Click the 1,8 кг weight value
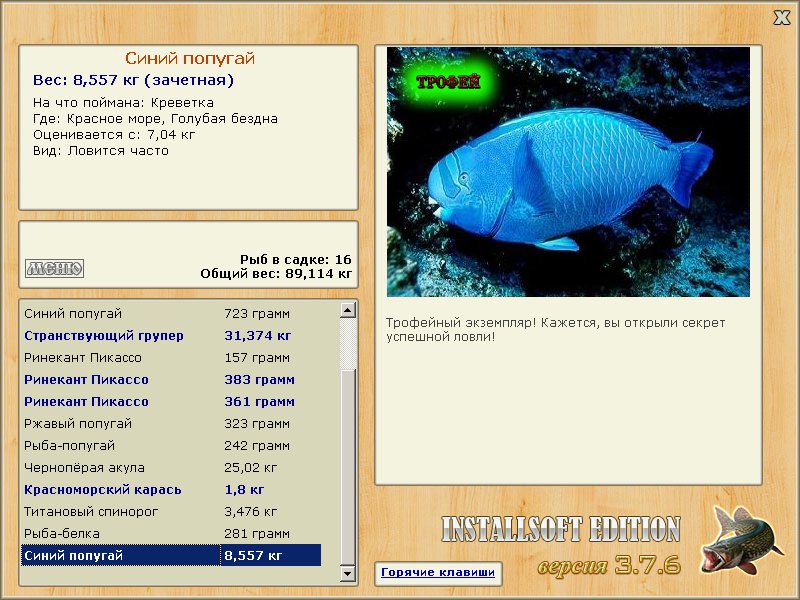Viewport: 800px width, 600px height. point(244,490)
